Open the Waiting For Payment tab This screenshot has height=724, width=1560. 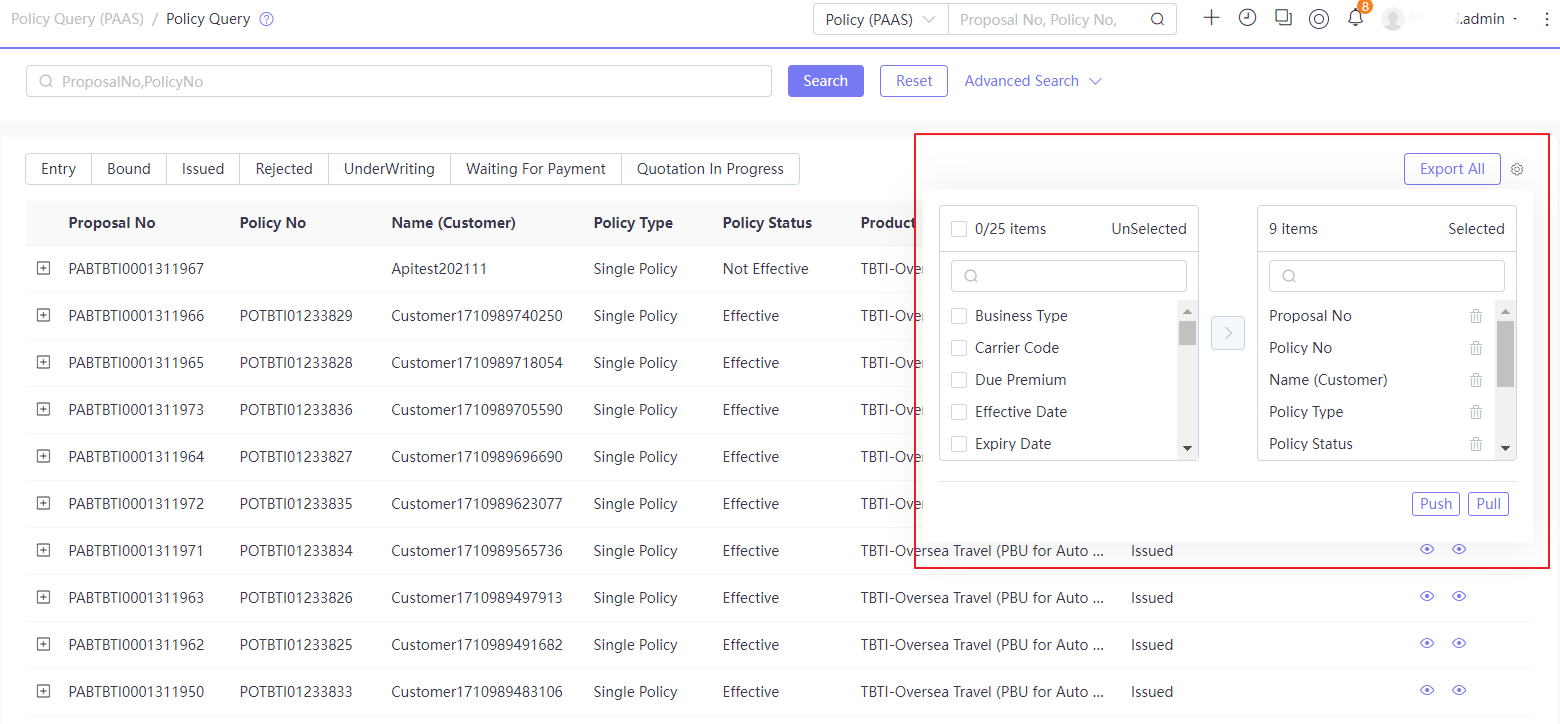tap(535, 169)
